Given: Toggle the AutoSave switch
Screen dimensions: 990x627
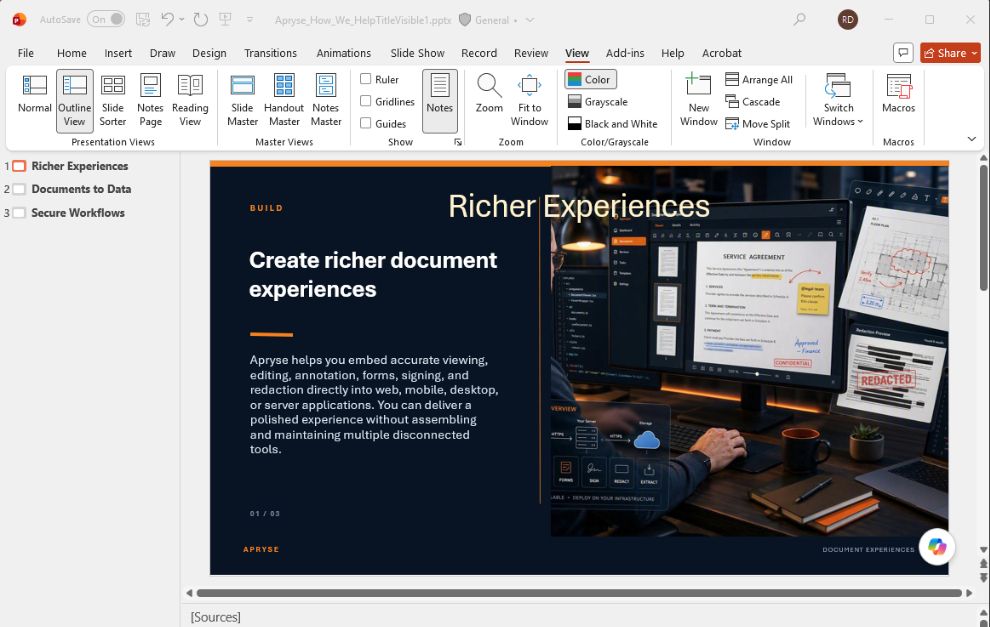Looking at the screenshot, I should pos(106,20).
